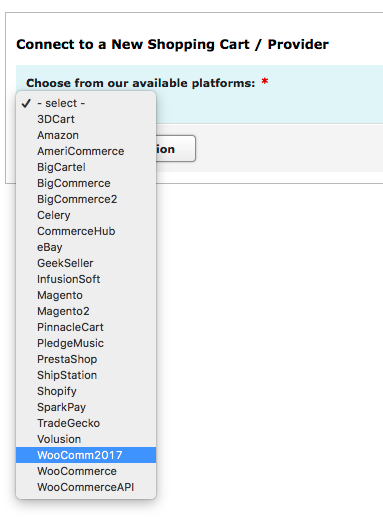Choose the Magento option
Screen dimensions: 383x528
click(x=86, y=295)
